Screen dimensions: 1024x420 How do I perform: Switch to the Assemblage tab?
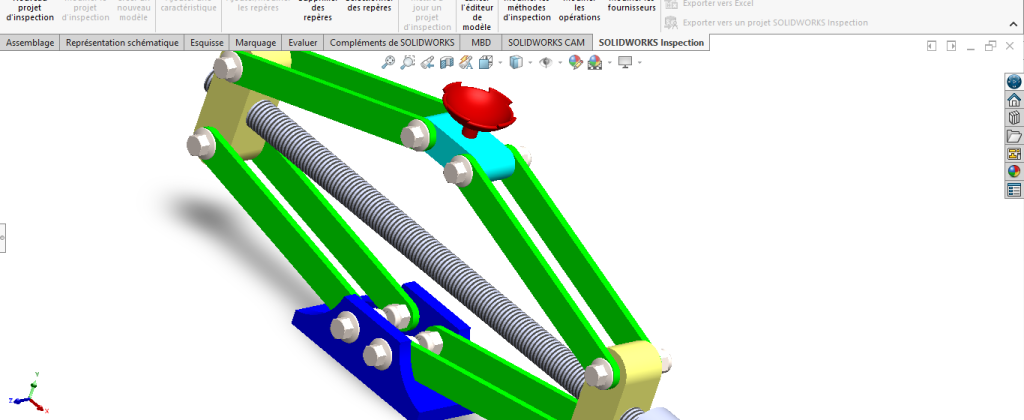pos(30,42)
